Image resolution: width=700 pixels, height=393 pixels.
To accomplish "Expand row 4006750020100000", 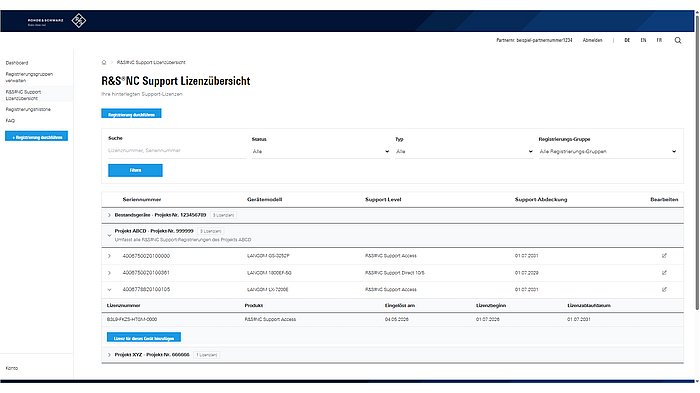I will point(109,256).
